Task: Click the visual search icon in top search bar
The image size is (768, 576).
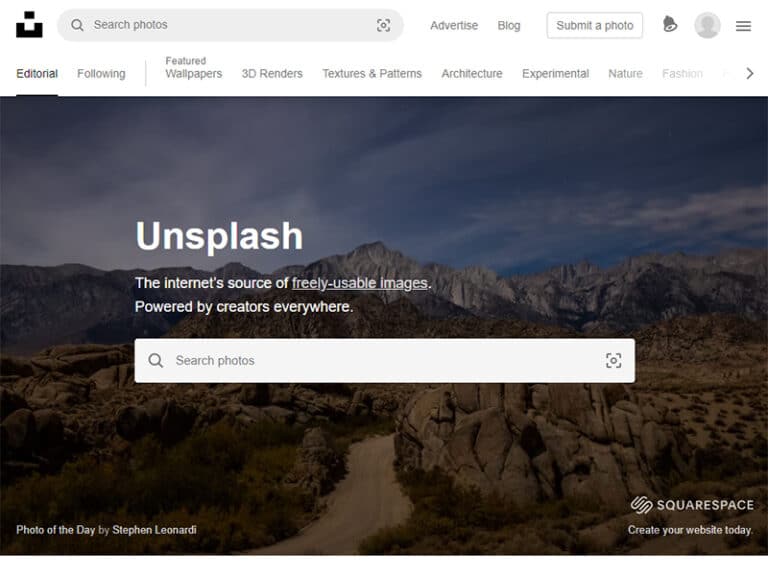Action: tap(383, 25)
